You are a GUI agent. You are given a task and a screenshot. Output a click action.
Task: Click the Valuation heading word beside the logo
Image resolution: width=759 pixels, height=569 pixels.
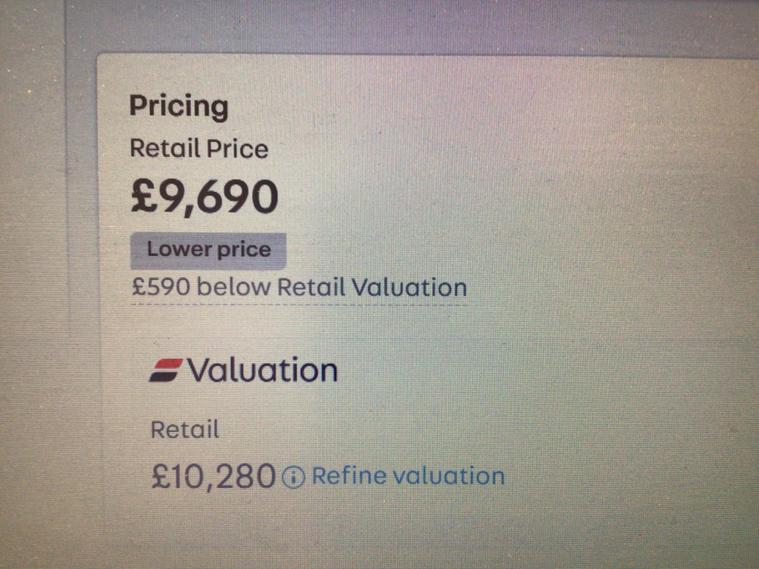262,370
